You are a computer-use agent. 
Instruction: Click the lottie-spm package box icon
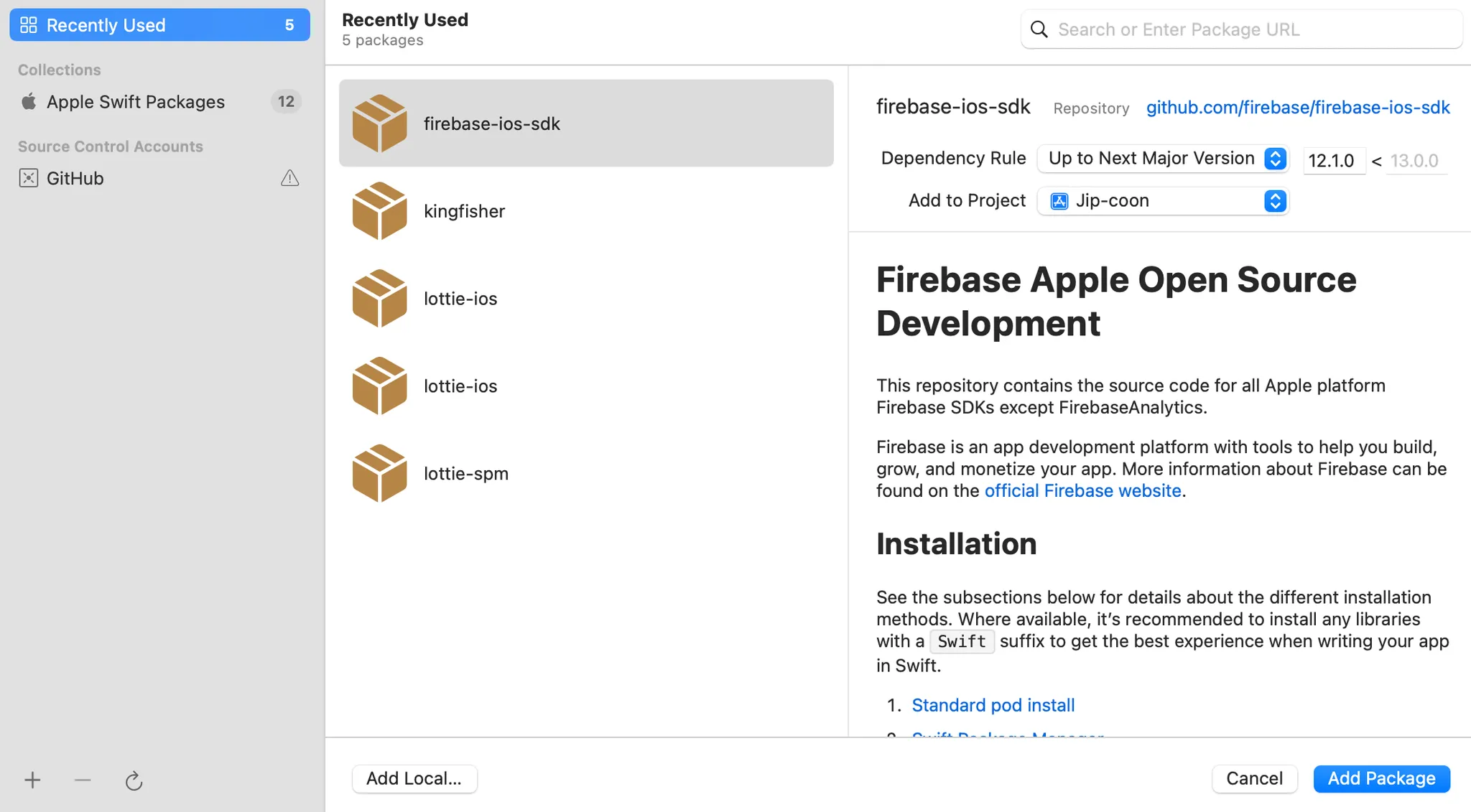tap(379, 474)
